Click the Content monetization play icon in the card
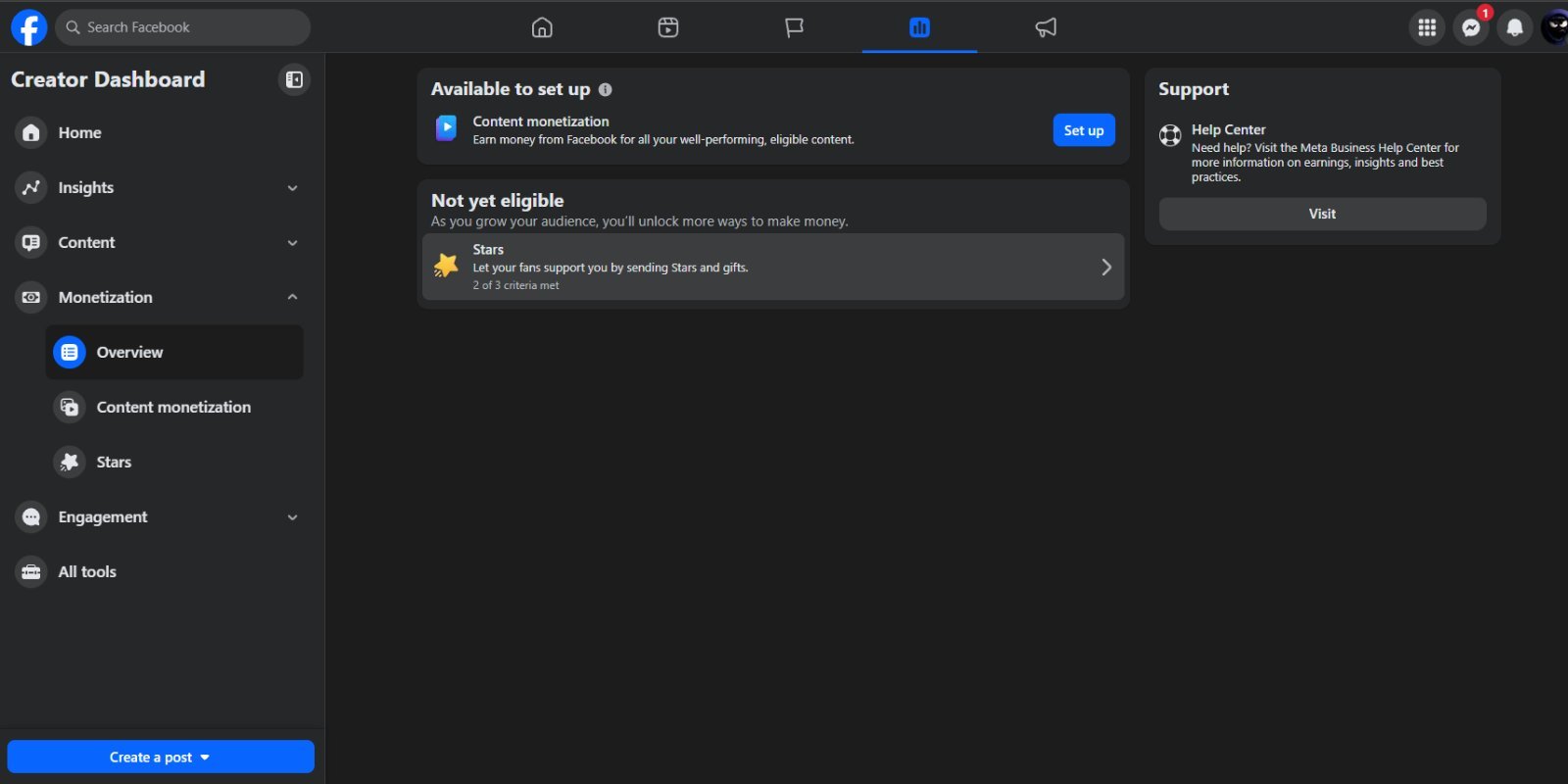Screen dimensions: 1568x784 tap(446, 128)
